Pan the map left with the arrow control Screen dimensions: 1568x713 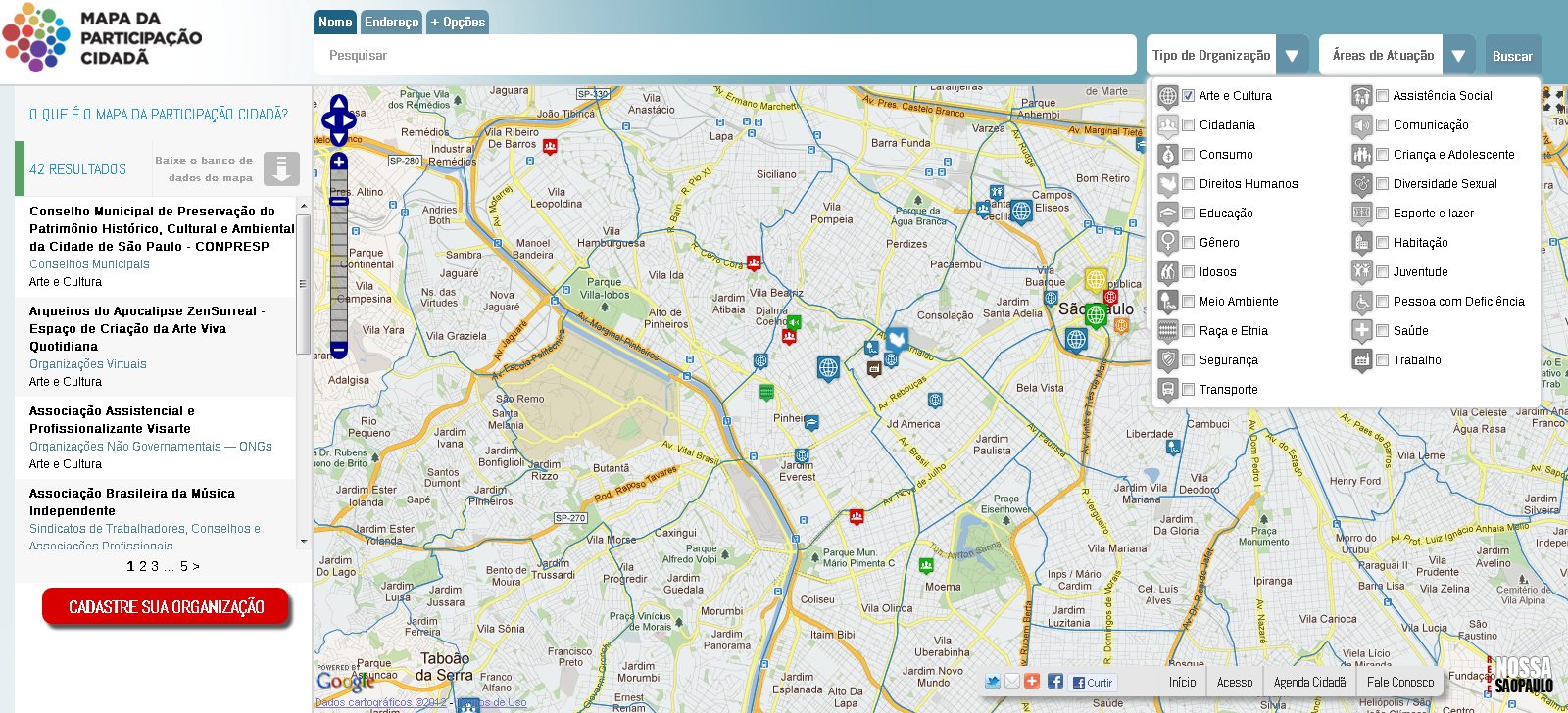point(328,120)
